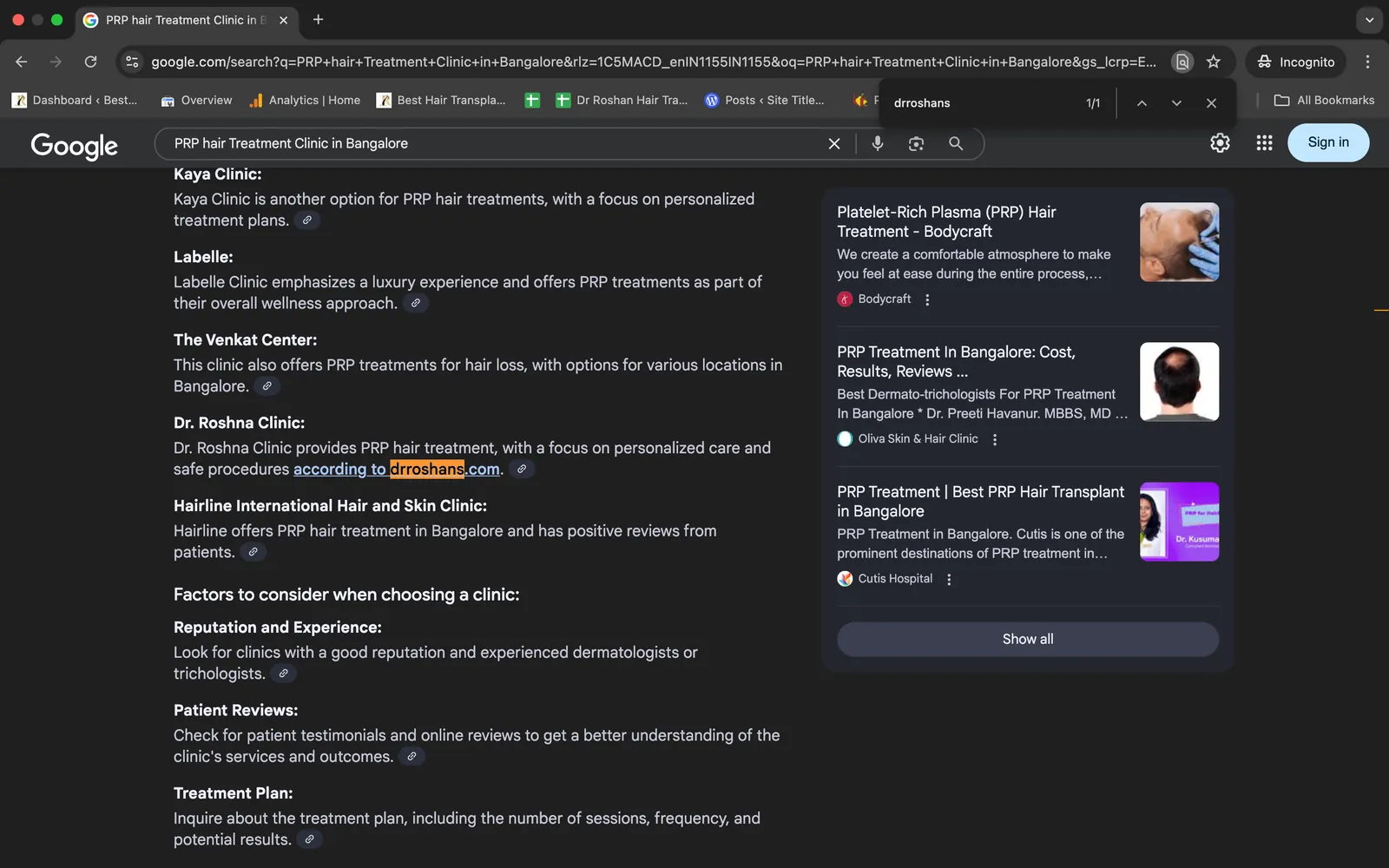This screenshot has height=868, width=1389.
Task: Follow the 'according to drroshans.com' link
Action: coord(397,470)
